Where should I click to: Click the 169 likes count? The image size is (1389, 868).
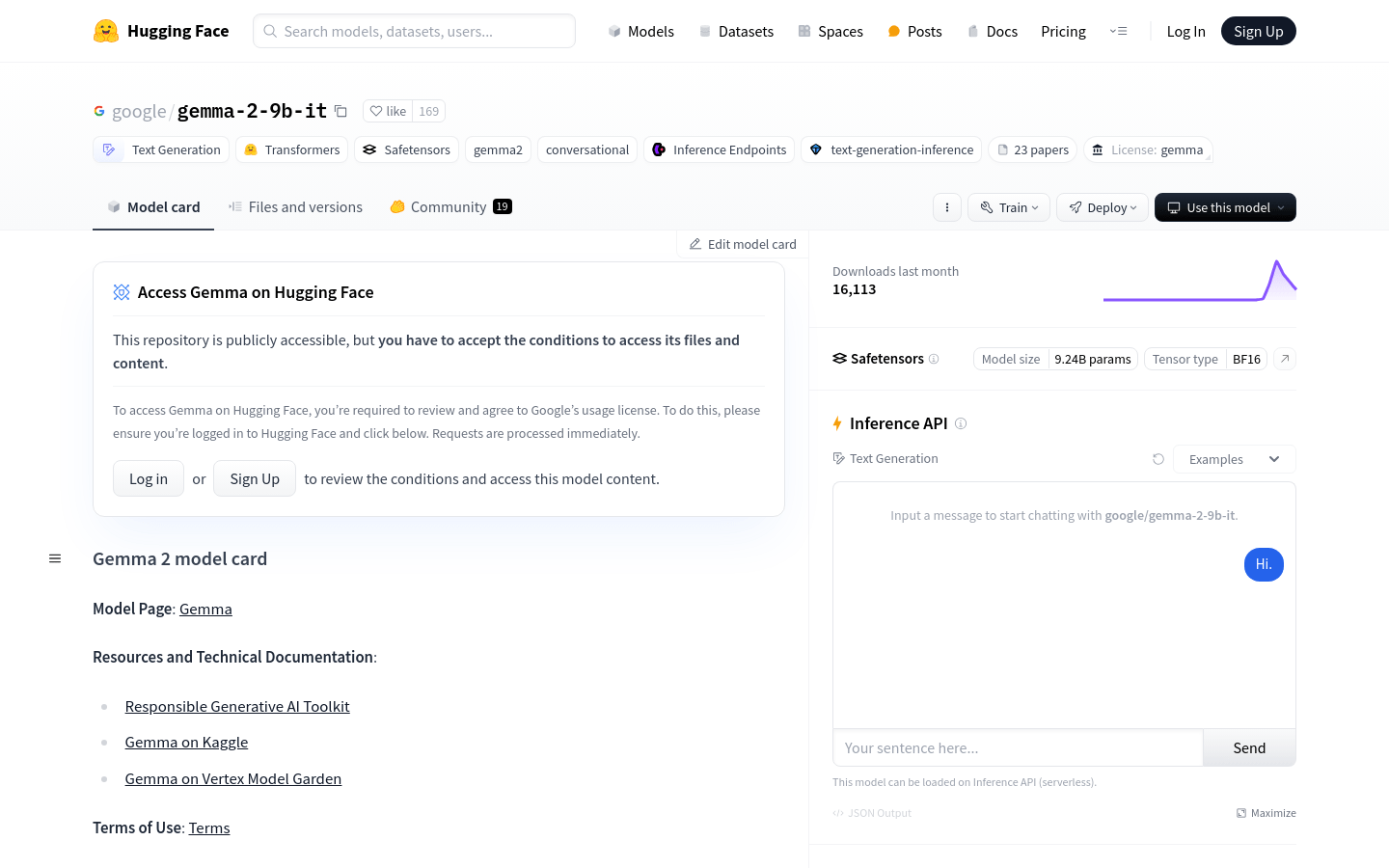429,111
